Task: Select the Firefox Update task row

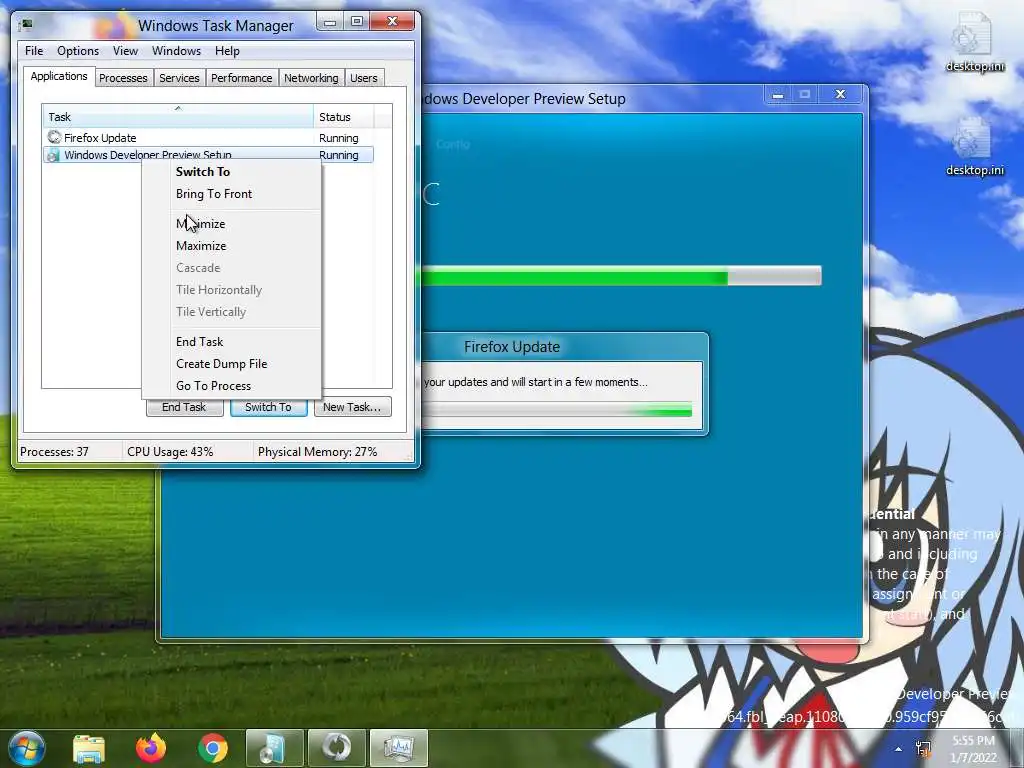Action: [208, 138]
